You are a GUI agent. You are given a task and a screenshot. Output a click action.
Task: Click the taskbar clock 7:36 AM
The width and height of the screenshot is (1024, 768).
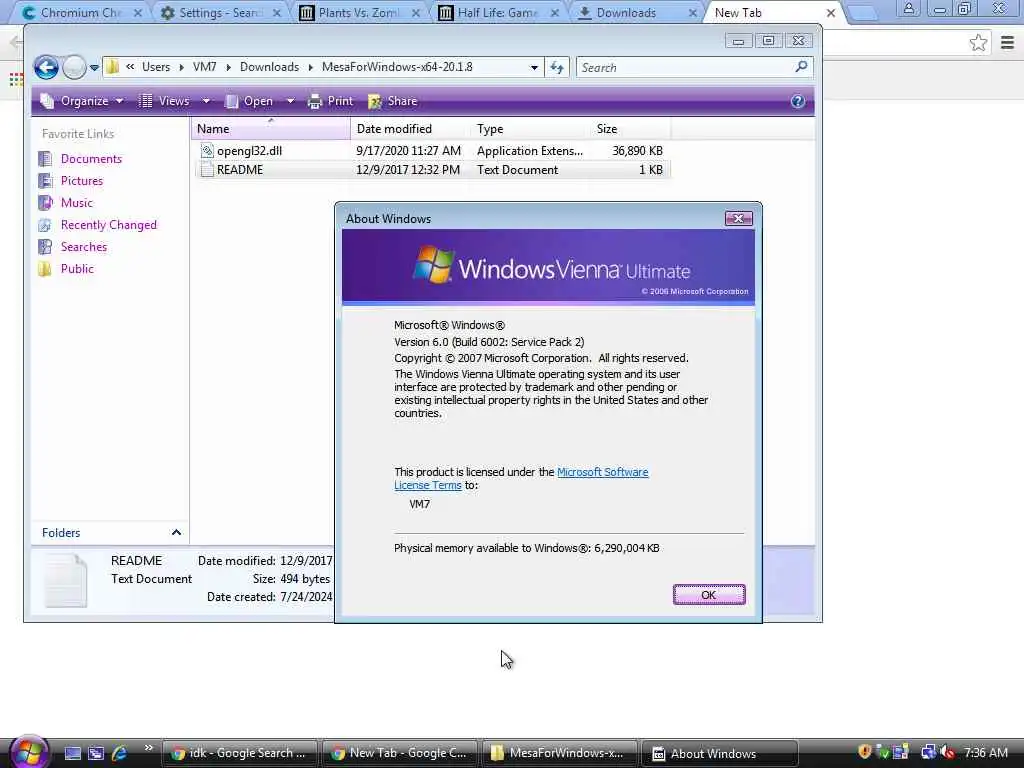pos(986,753)
